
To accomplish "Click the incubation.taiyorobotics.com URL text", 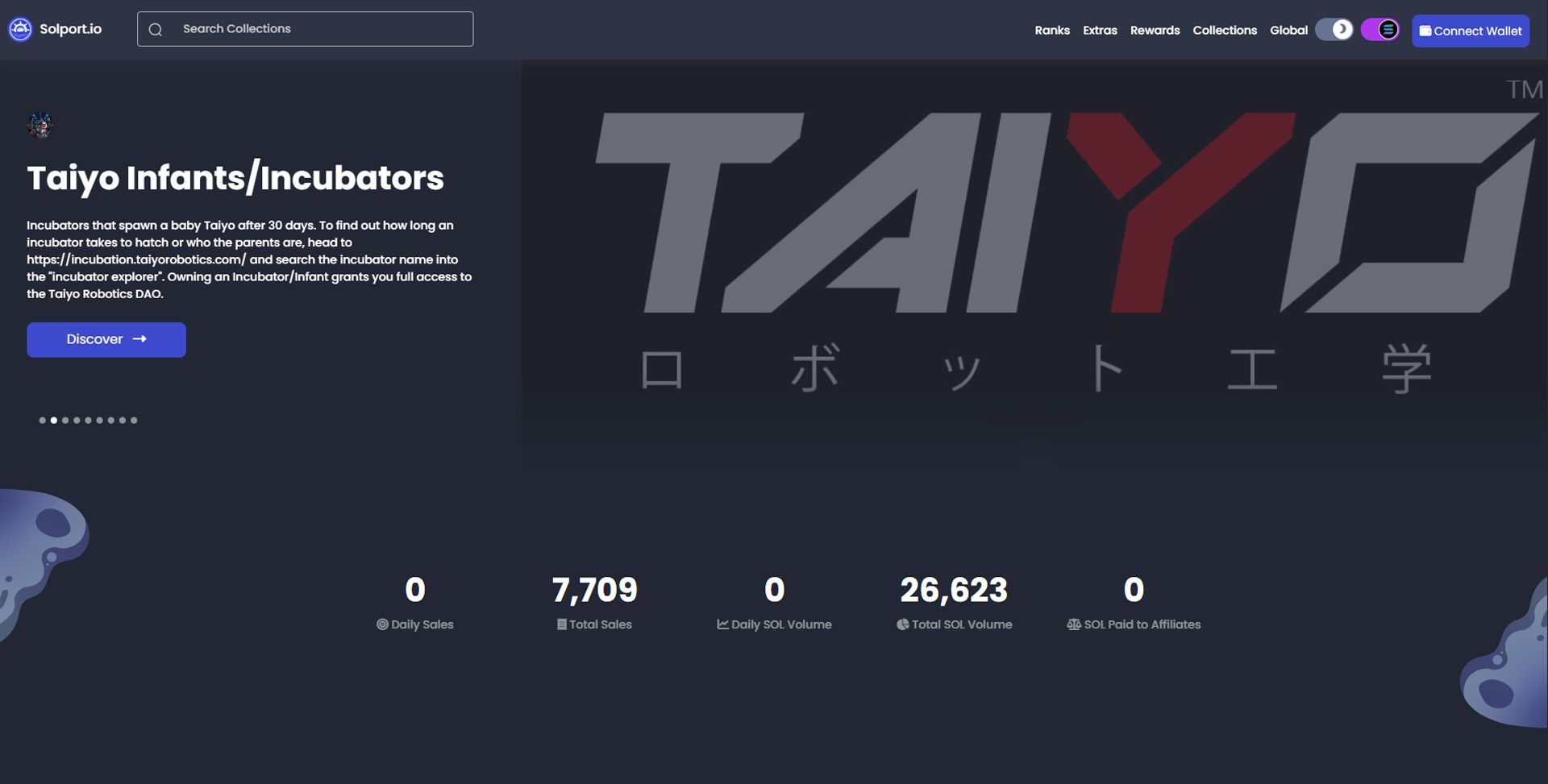I will point(136,259).
